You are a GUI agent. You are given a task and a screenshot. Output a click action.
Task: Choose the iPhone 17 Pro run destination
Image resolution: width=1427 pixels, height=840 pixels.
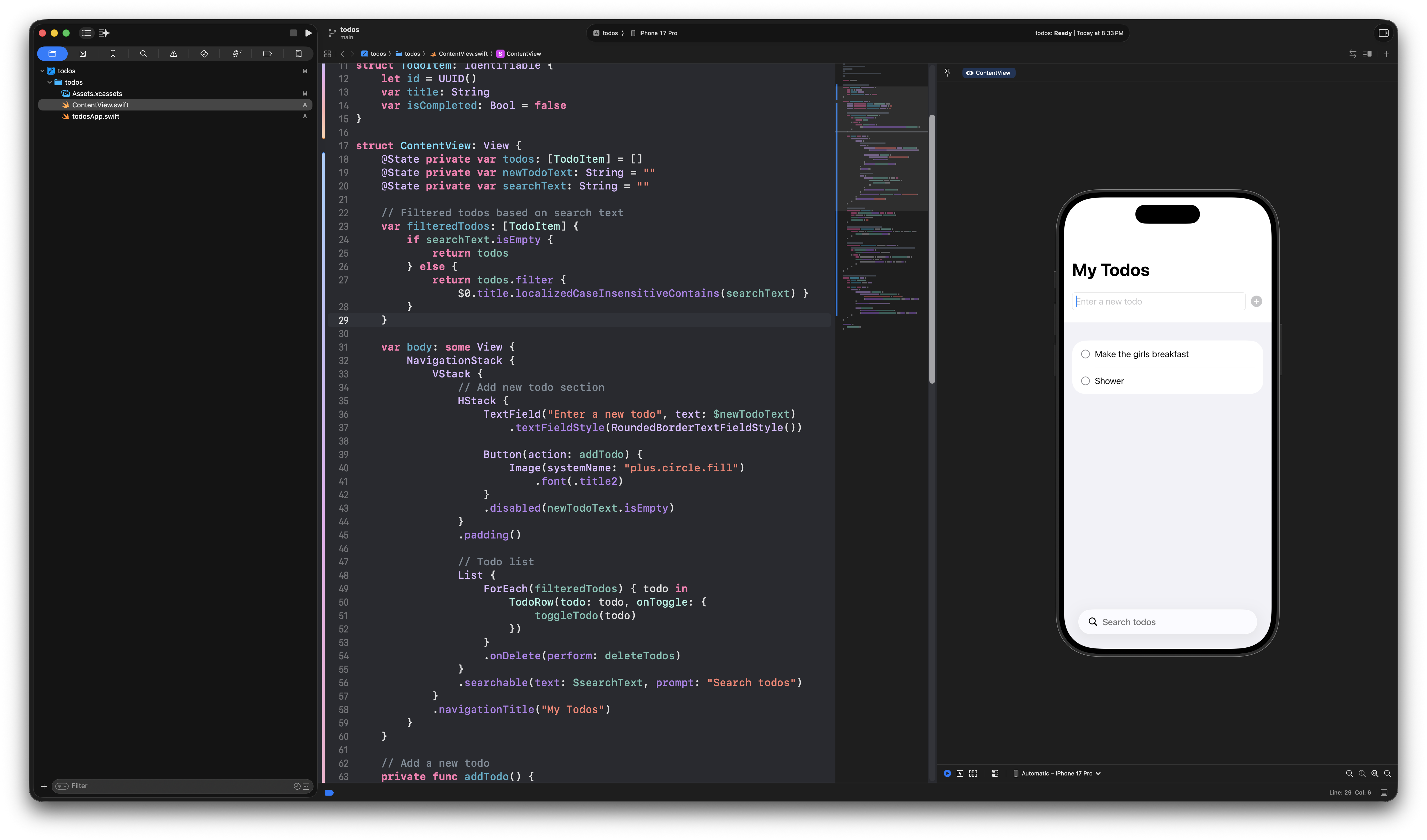pos(655,33)
